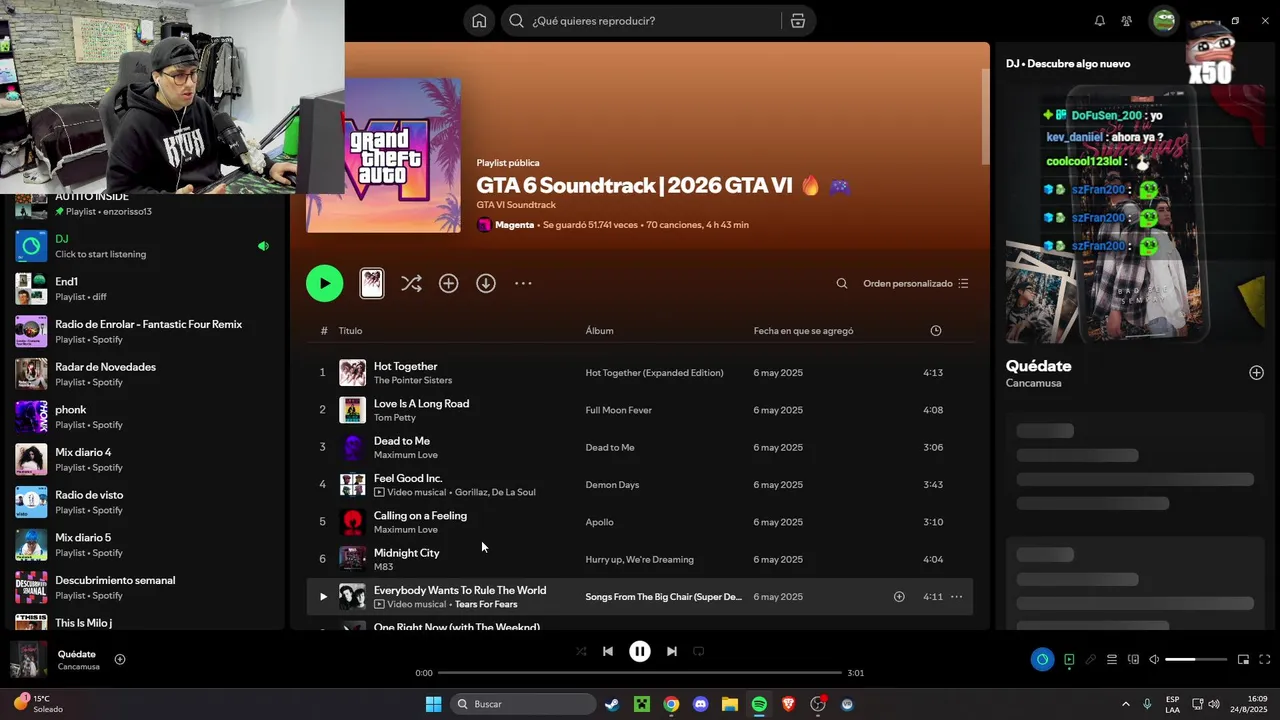This screenshot has width=1280, height=720.
Task: Open the Full Moon Fever album link
Action: (619, 410)
